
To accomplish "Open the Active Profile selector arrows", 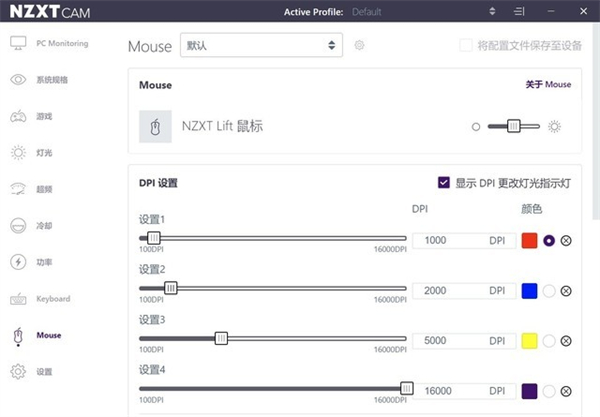I will (490, 11).
